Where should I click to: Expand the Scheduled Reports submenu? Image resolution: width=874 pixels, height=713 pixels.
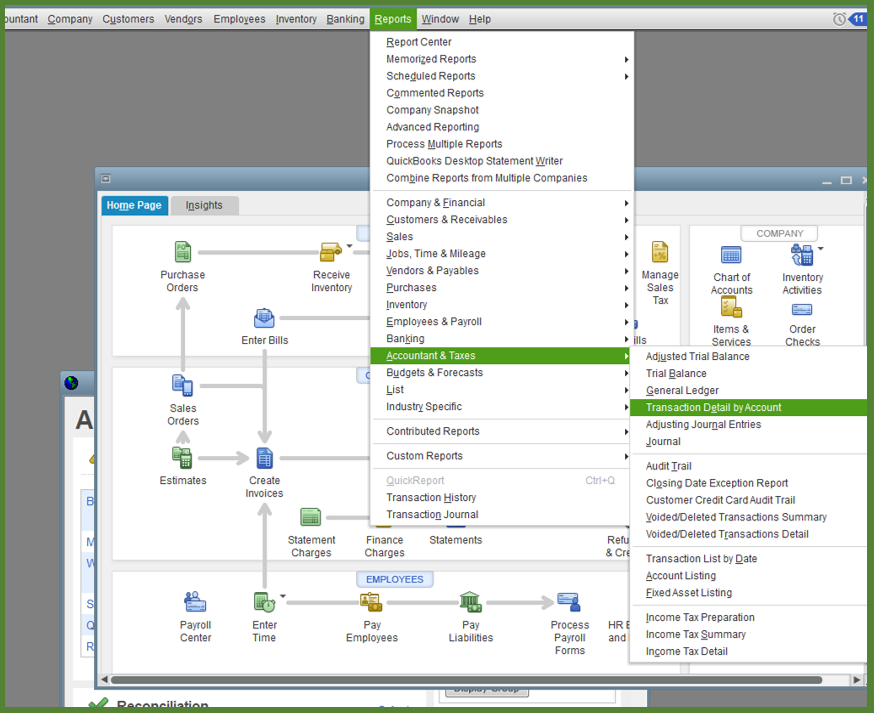coord(627,76)
